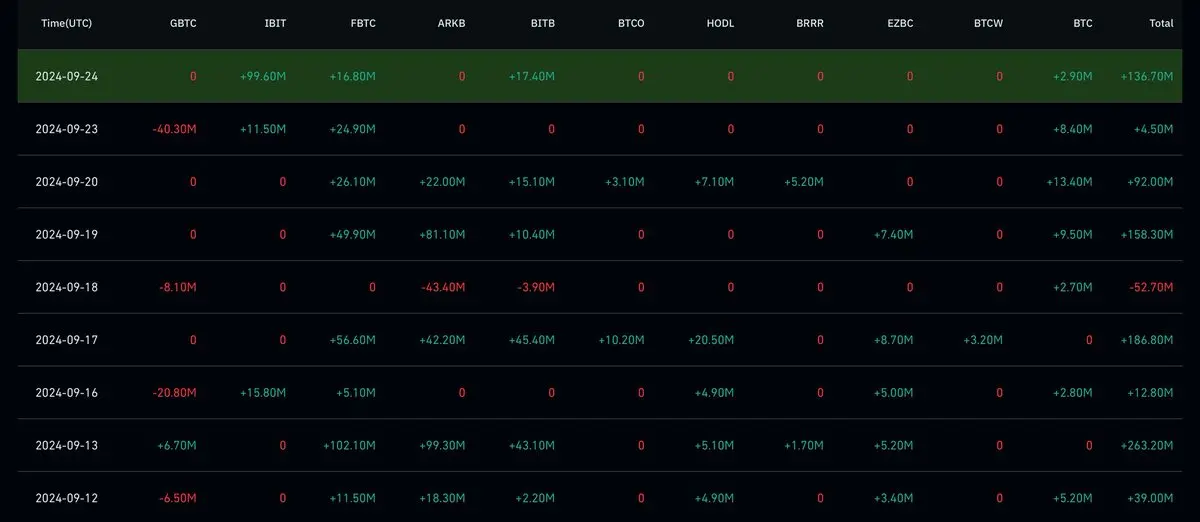The height and width of the screenshot is (522, 1200).
Task: Click the +4.50M total value
Action: pos(1154,129)
